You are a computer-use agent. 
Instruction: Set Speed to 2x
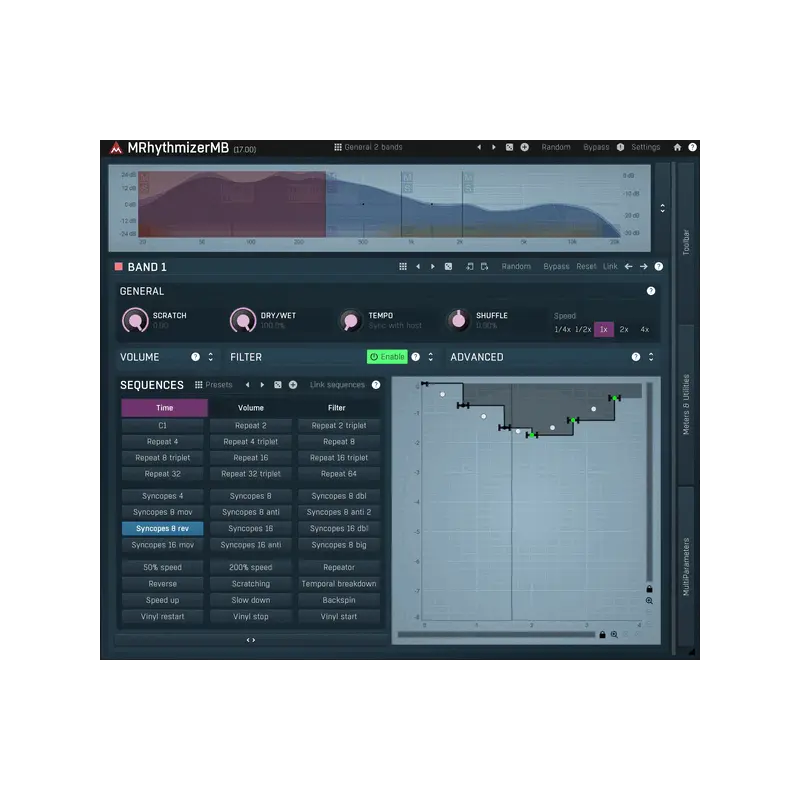click(x=624, y=330)
